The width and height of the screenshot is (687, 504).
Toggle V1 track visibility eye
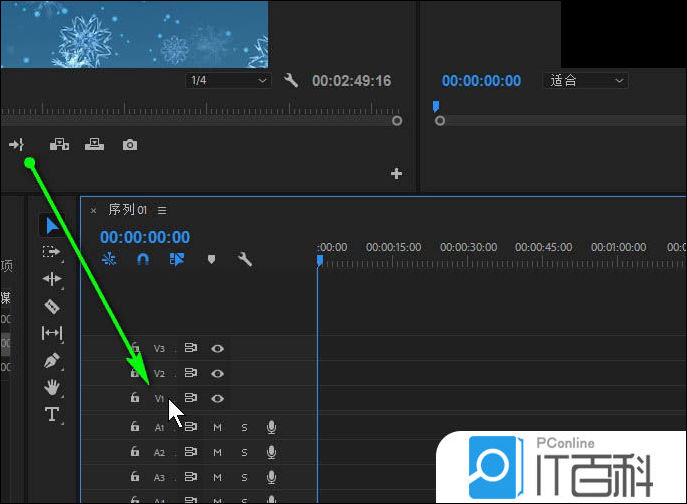click(x=217, y=398)
